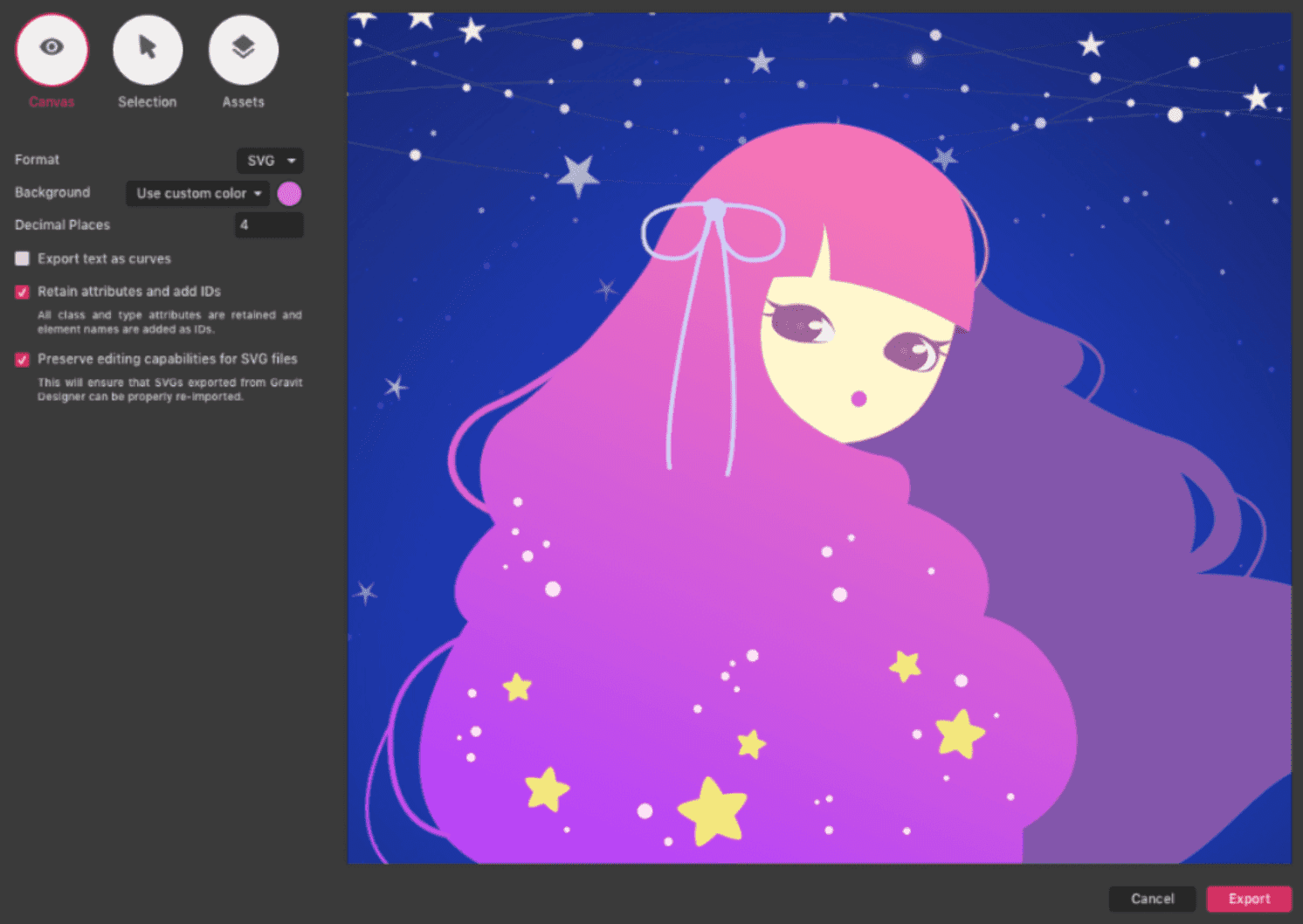Click the Decimal Places input field
This screenshot has height=924, width=1303.
pyautogui.click(x=269, y=225)
